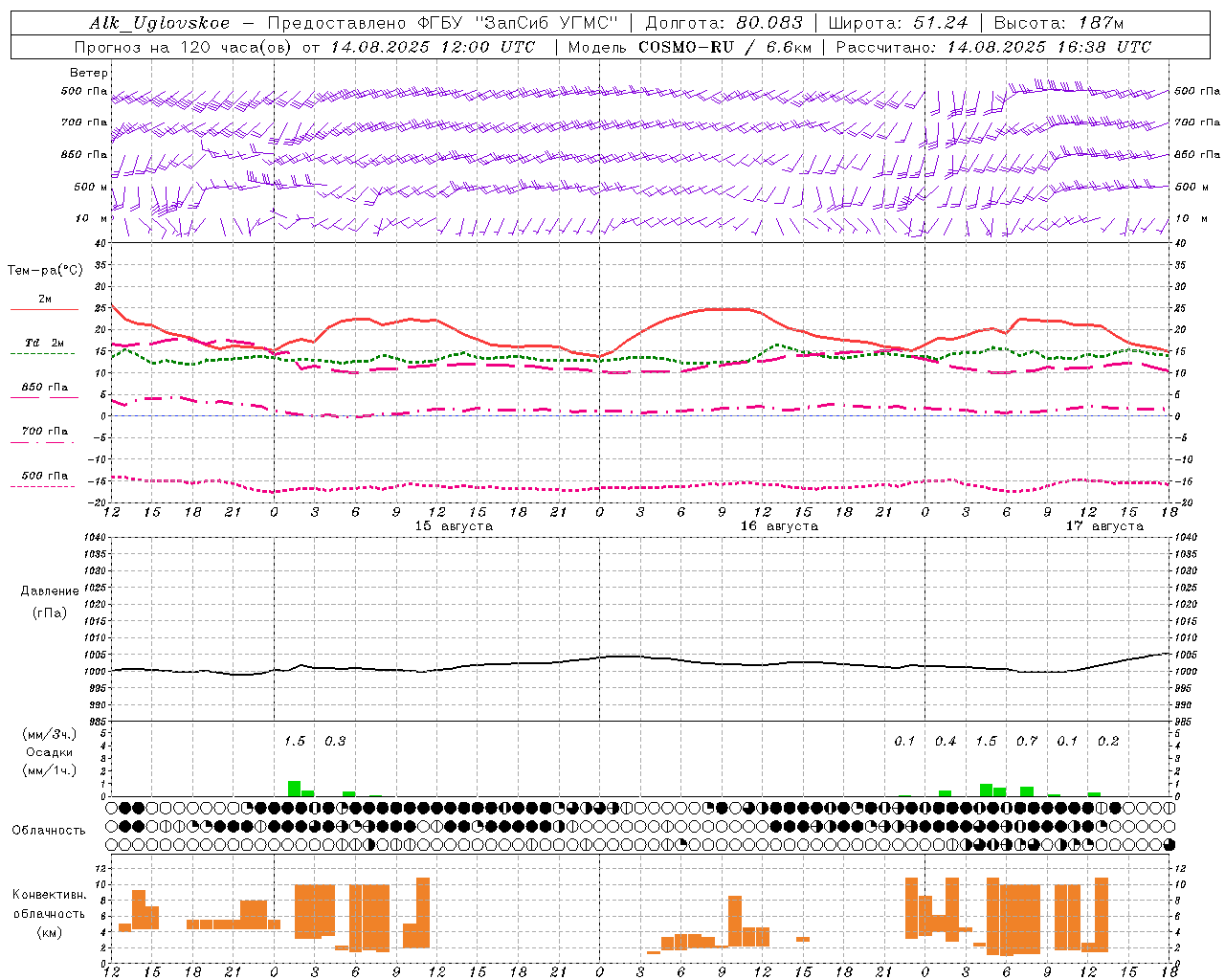Click the 17 августа date label
Viewport: 1225px width, 980px height.
(1104, 526)
